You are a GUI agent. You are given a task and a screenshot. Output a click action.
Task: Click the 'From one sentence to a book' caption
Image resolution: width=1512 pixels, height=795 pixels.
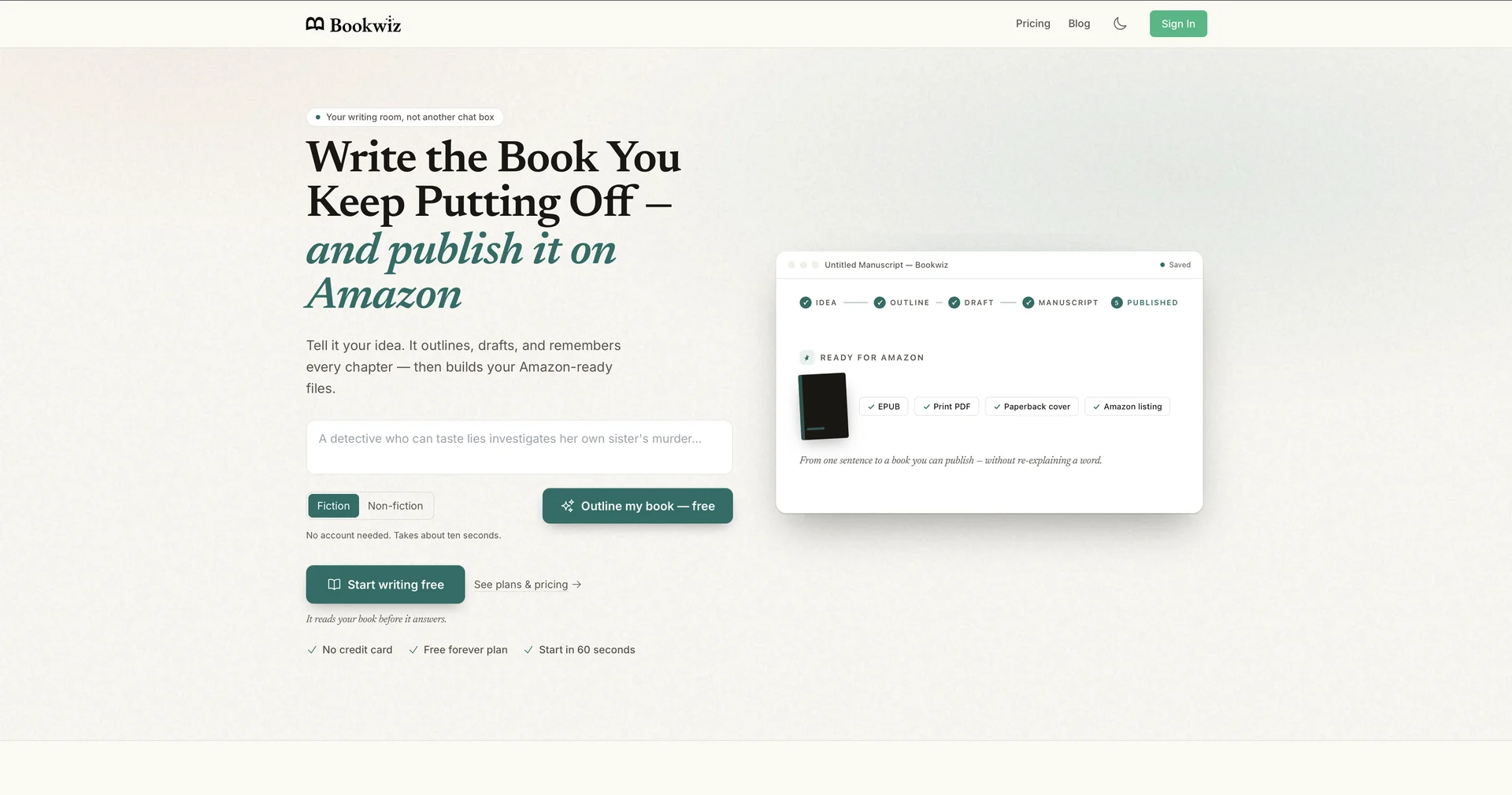951,461
